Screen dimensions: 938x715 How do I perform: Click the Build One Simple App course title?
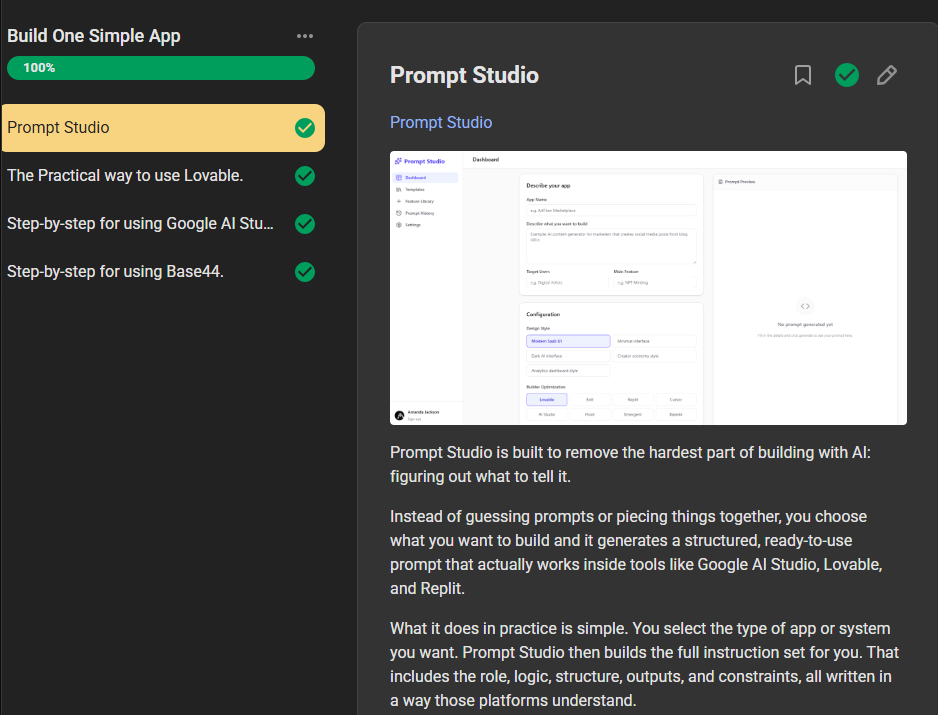[x=94, y=36]
